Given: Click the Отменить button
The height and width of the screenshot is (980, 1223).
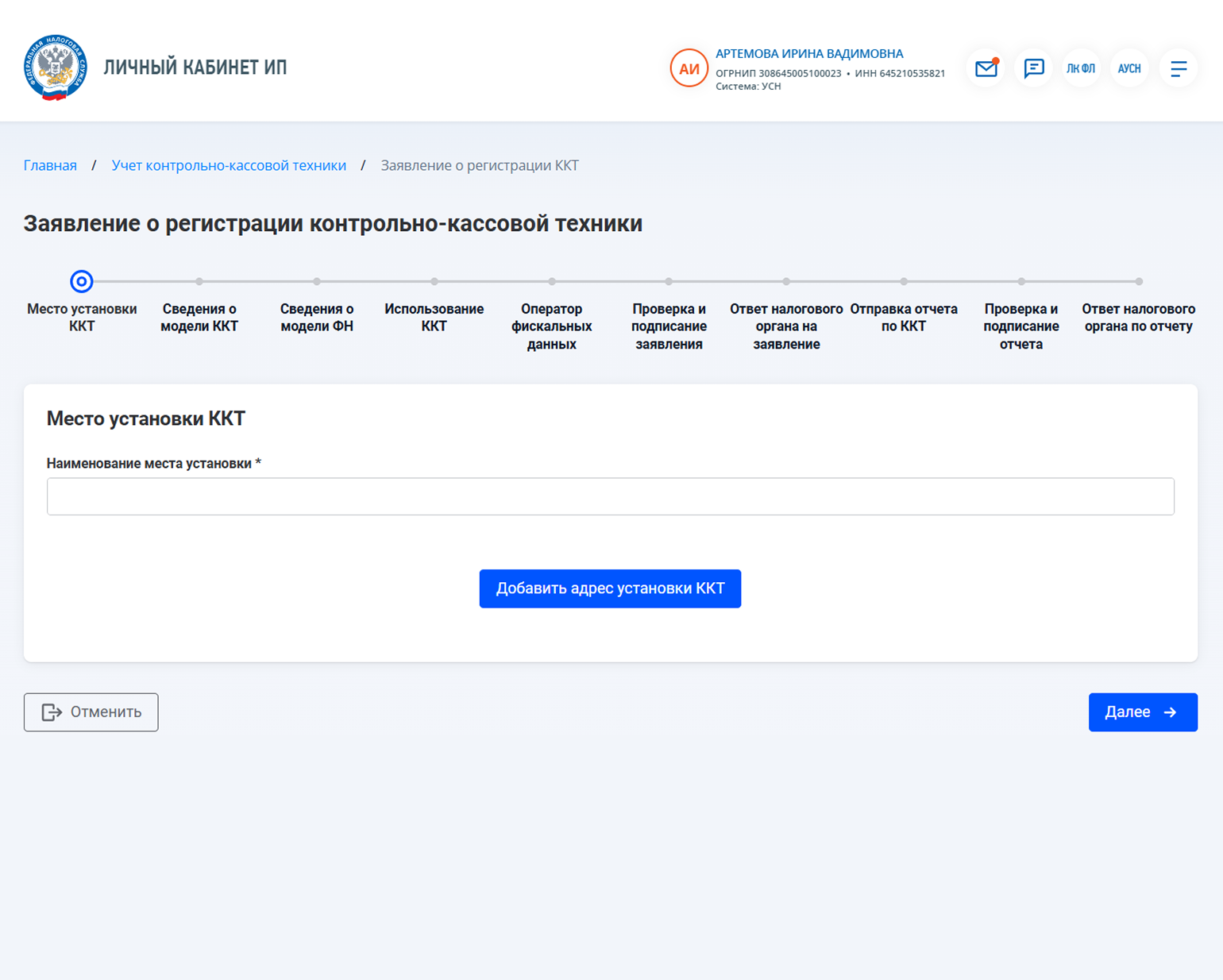Looking at the screenshot, I should 91,712.
